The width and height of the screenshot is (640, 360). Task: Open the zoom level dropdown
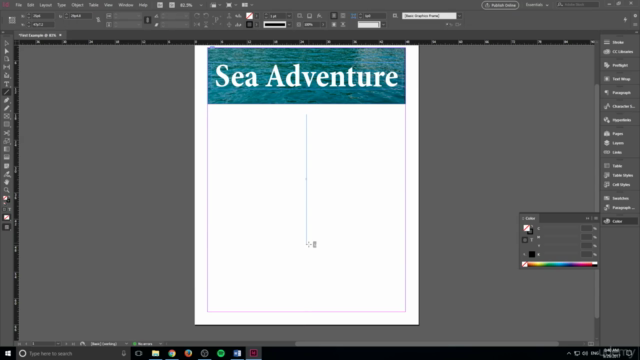(x=201, y=5)
